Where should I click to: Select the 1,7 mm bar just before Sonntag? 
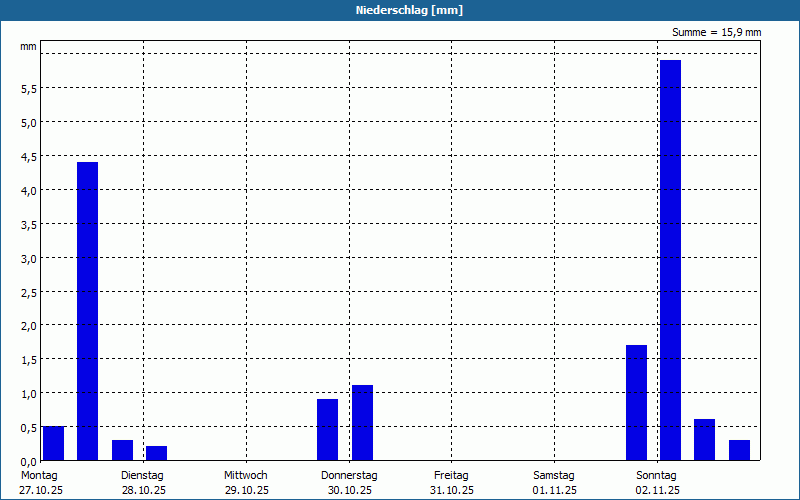tap(636, 403)
